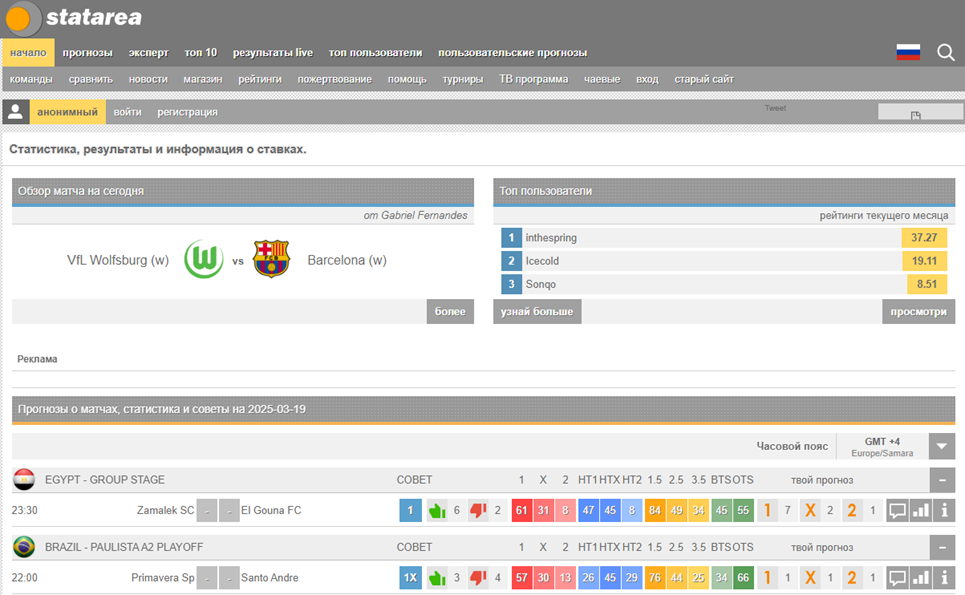This screenshot has width=965, height=595.
Task: Open the timezone GMT +4 dropdown
Action: pyautogui.click(x=941, y=447)
